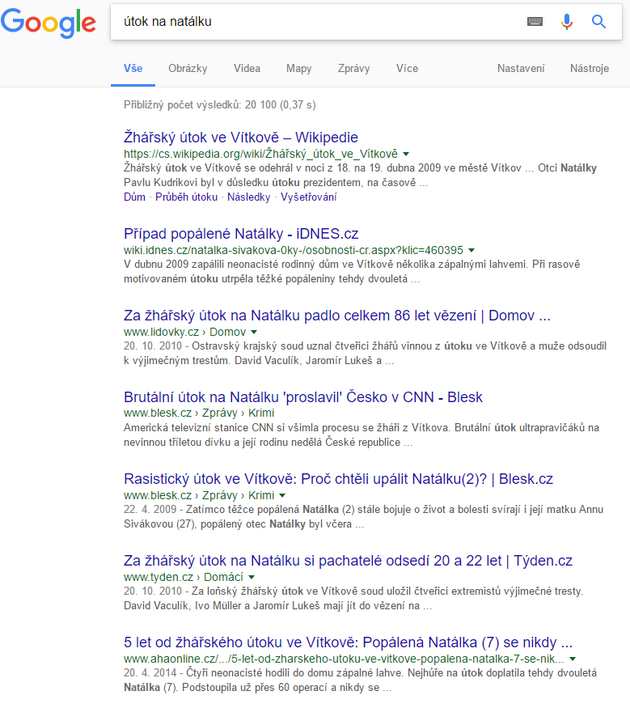Click the Wikipedia URL cs.wikipedia.org text
630x708 pixels.
pos(261,154)
